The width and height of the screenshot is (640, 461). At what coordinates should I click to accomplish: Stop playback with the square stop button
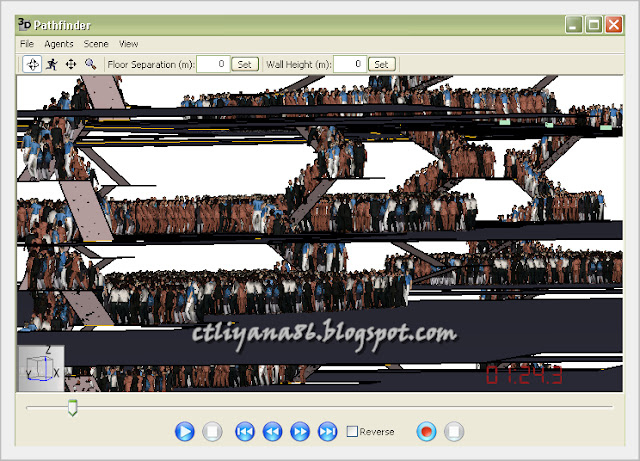pos(212,432)
